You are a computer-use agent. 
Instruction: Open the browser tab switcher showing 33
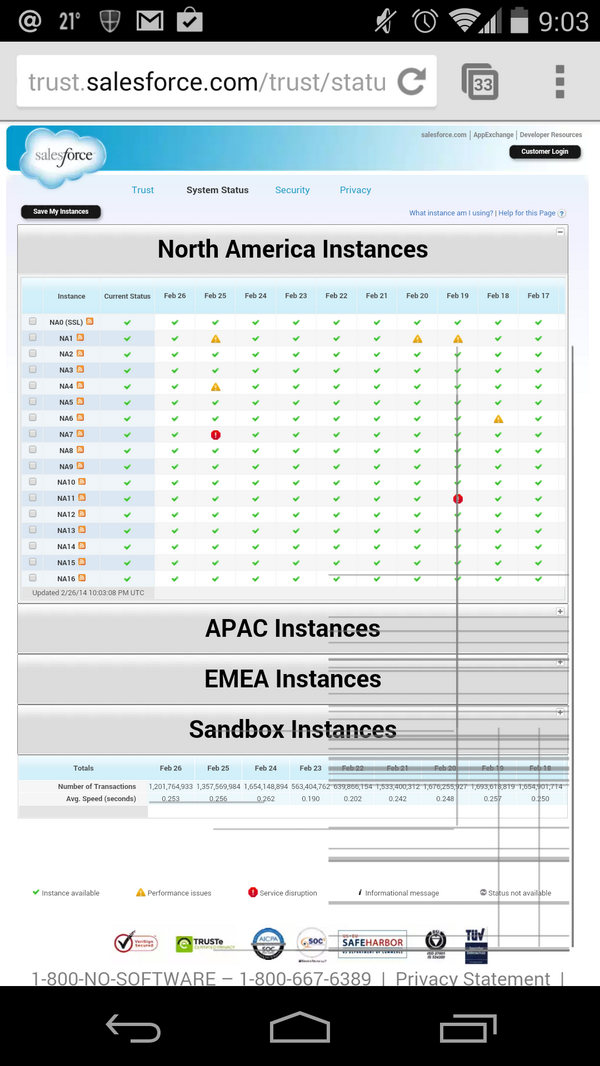coord(480,82)
